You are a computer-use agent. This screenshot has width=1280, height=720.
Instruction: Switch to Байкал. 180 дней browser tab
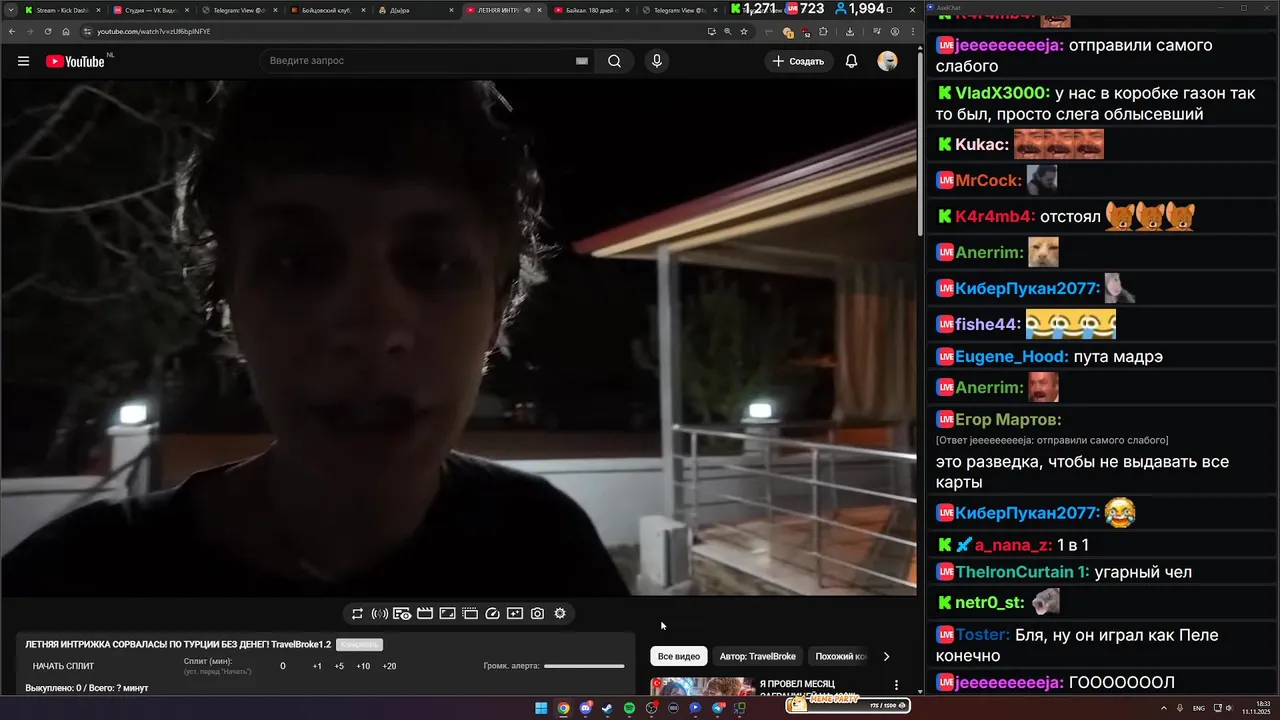point(590,10)
